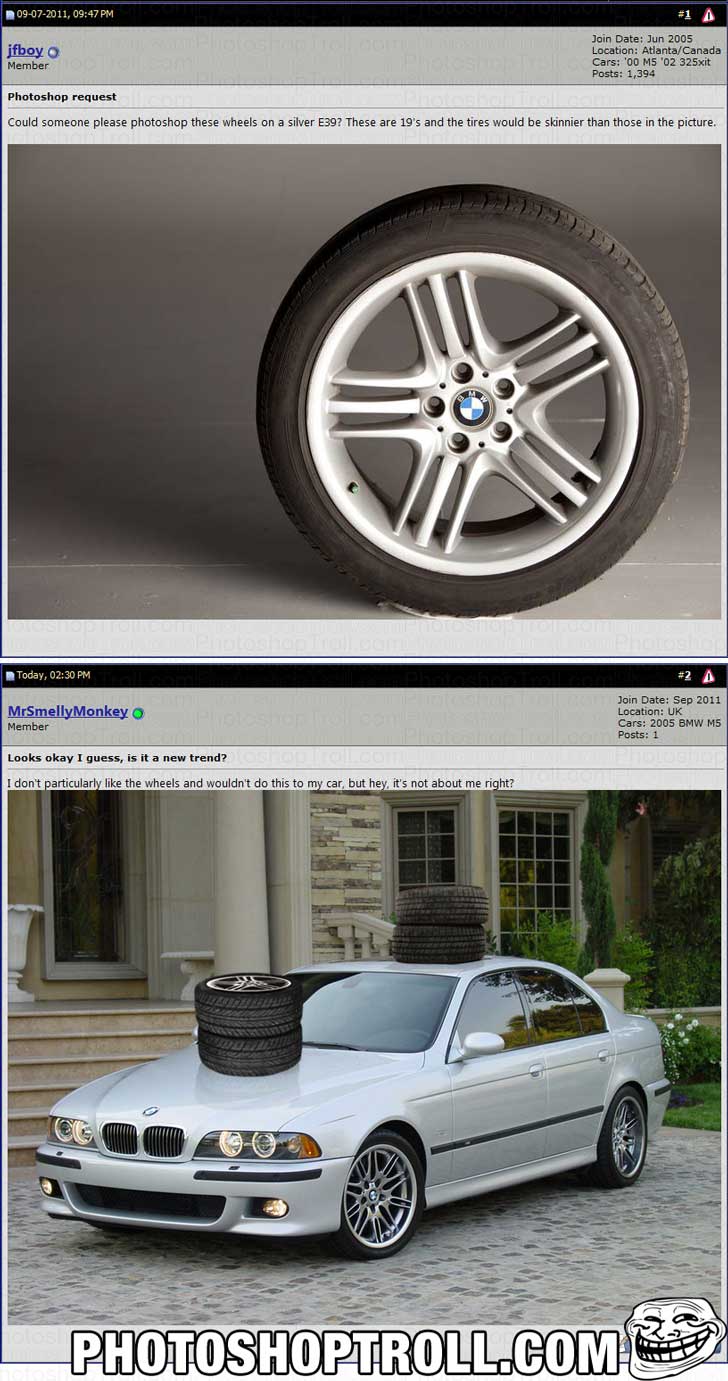728x1381 pixels.
Task: Open jfboy's user profile link
Action: [25, 50]
